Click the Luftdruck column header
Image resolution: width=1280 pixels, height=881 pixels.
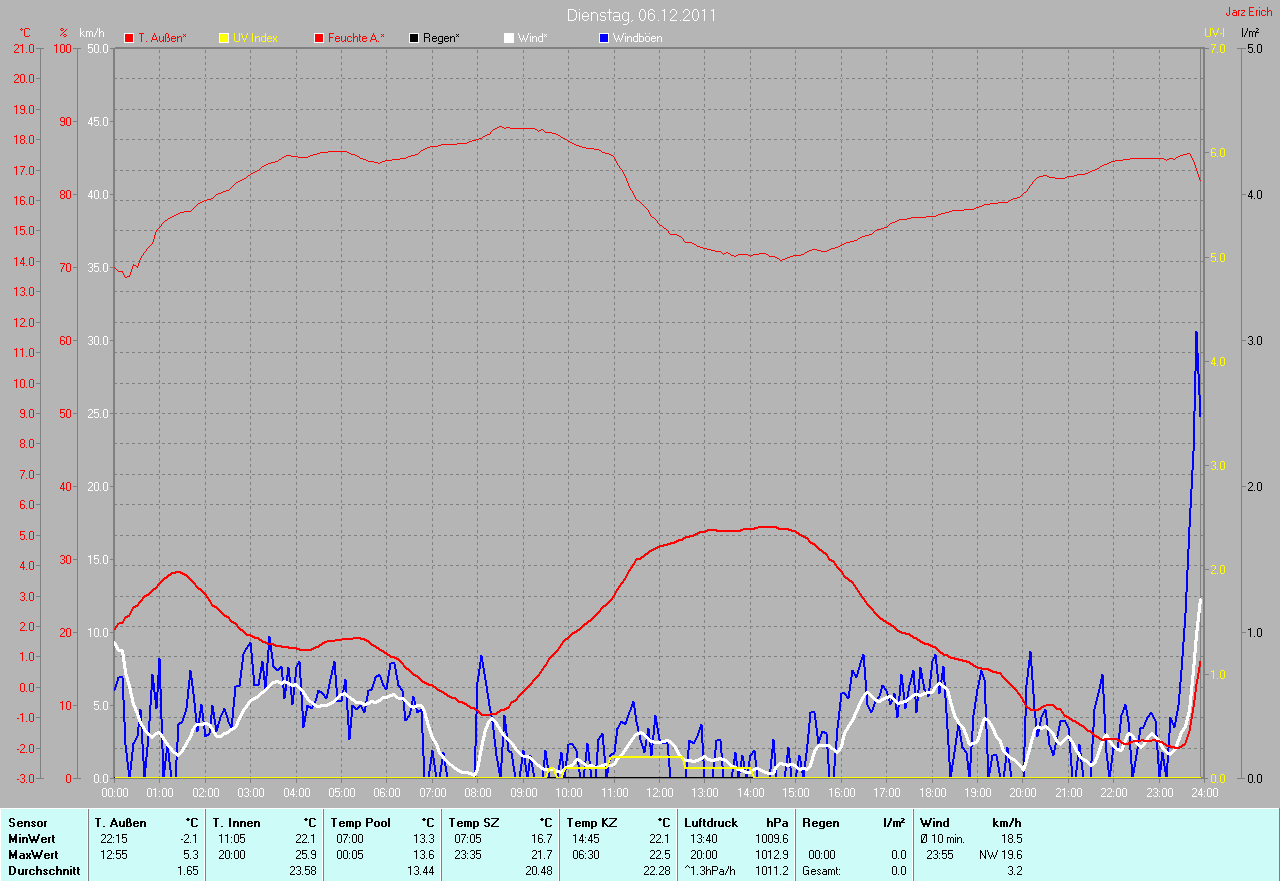pyautogui.click(x=709, y=822)
